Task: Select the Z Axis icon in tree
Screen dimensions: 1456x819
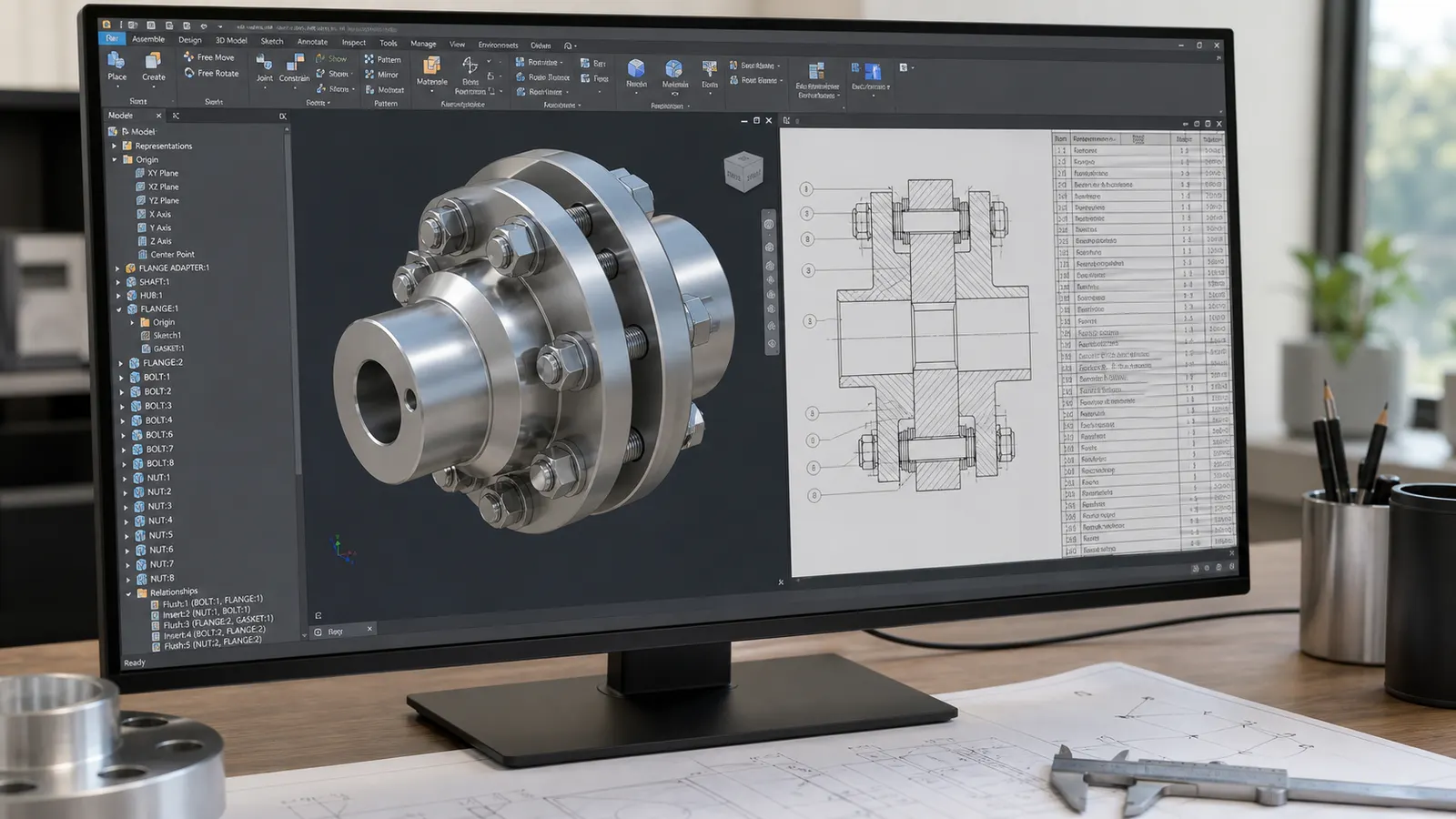Action: coord(142,241)
